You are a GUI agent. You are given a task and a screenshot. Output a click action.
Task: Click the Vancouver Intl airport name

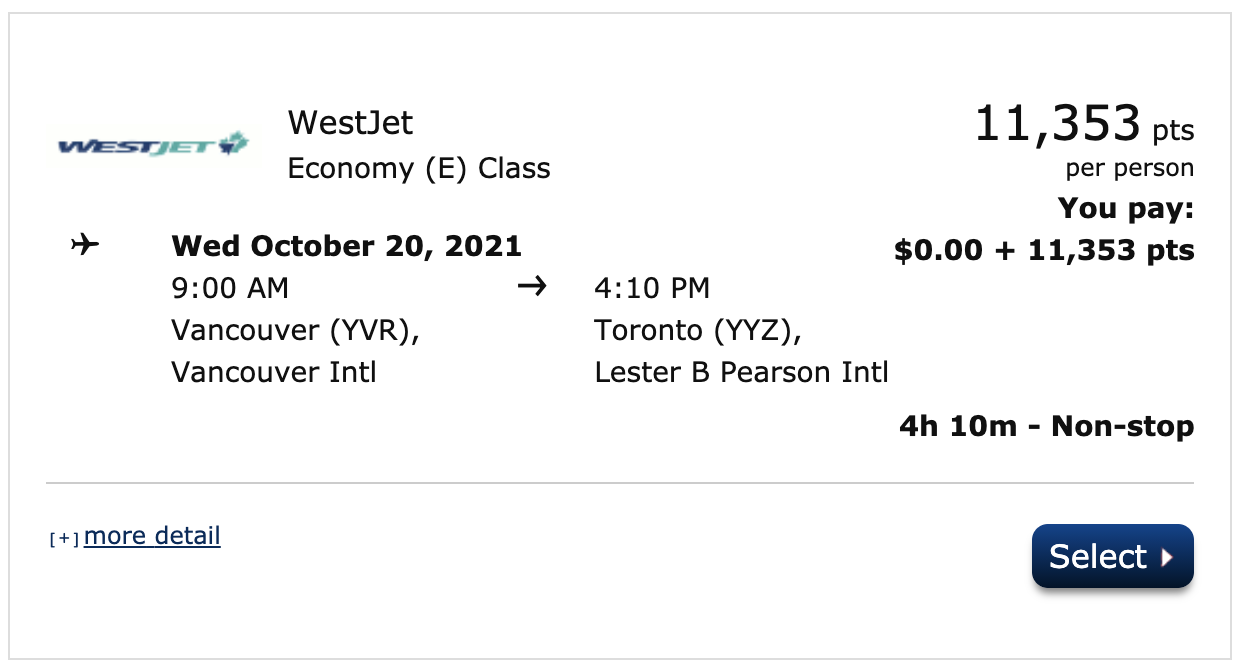coord(274,372)
